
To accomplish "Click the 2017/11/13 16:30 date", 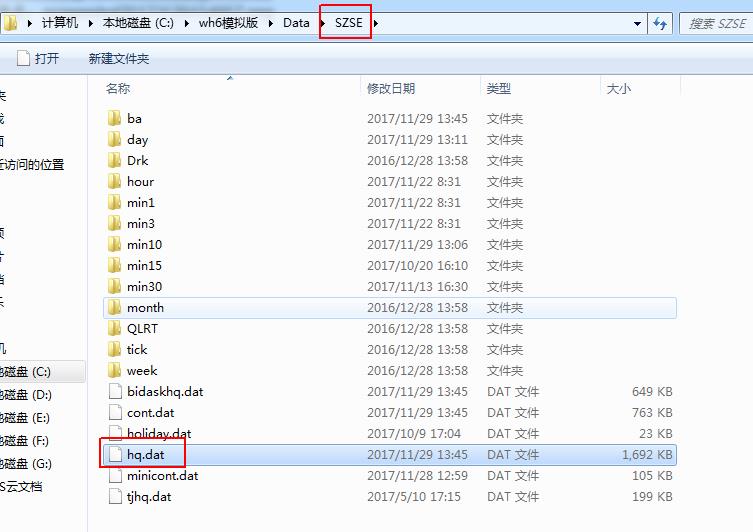I will [x=417, y=287].
